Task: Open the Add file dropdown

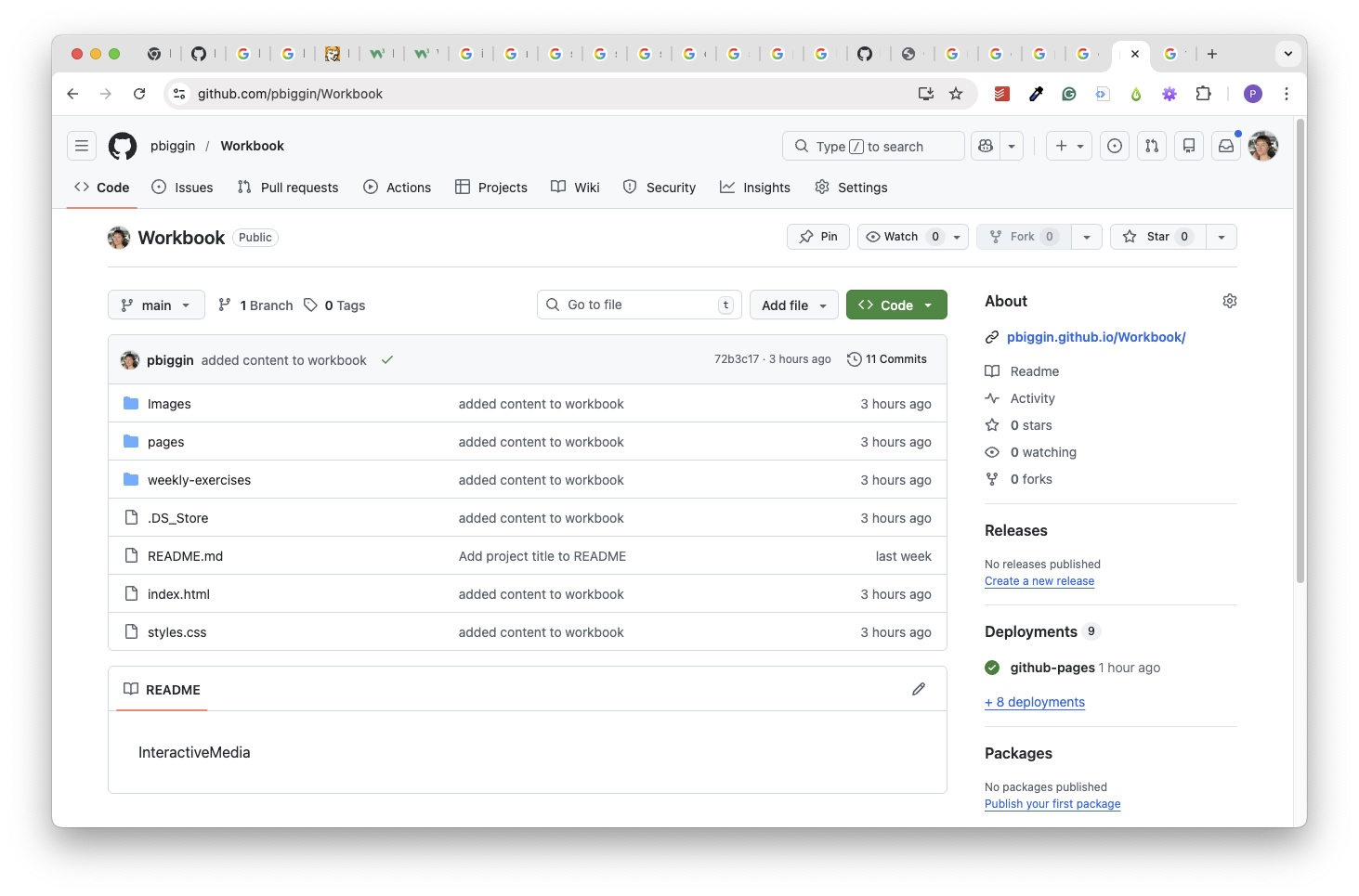Action: tap(793, 305)
